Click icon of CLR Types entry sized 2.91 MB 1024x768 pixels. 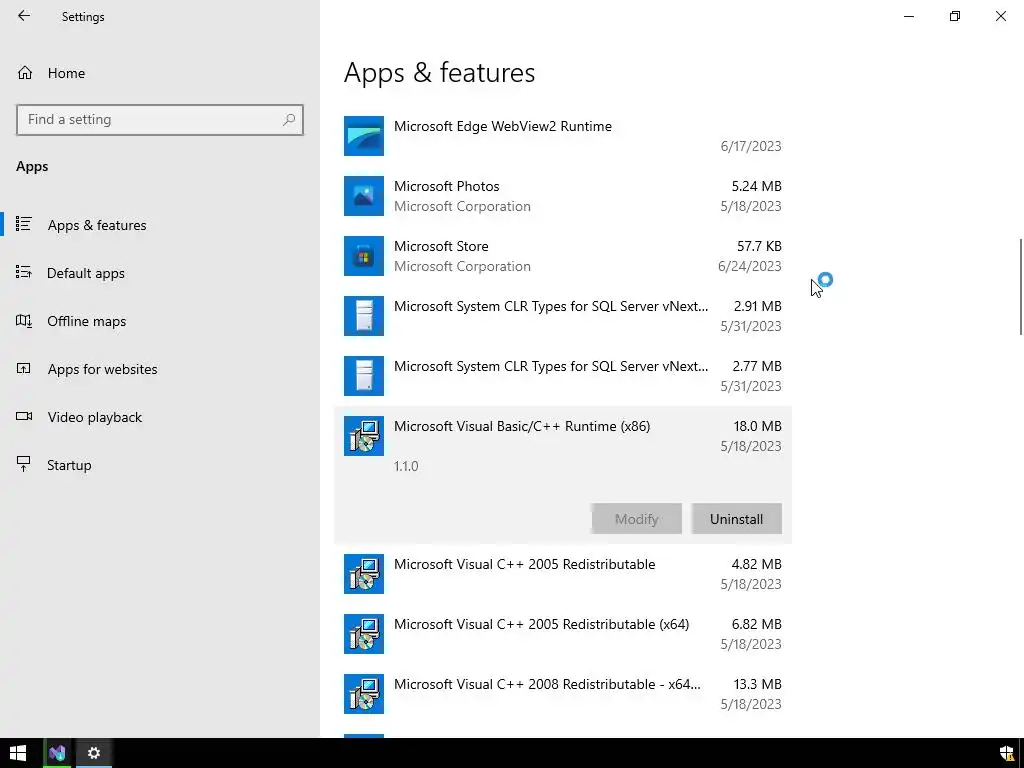(x=364, y=316)
